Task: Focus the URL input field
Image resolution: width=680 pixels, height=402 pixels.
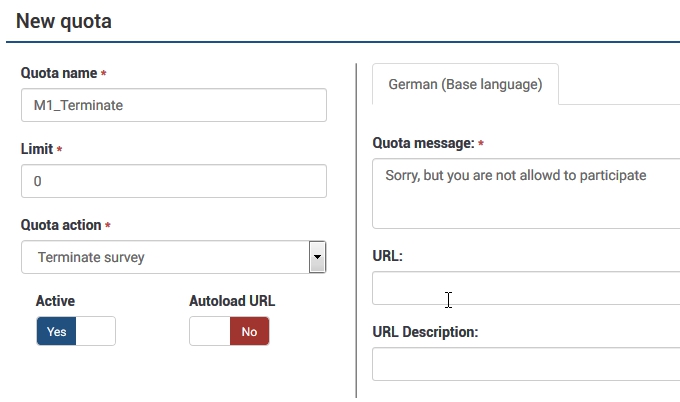Action: [x=525, y=288]
